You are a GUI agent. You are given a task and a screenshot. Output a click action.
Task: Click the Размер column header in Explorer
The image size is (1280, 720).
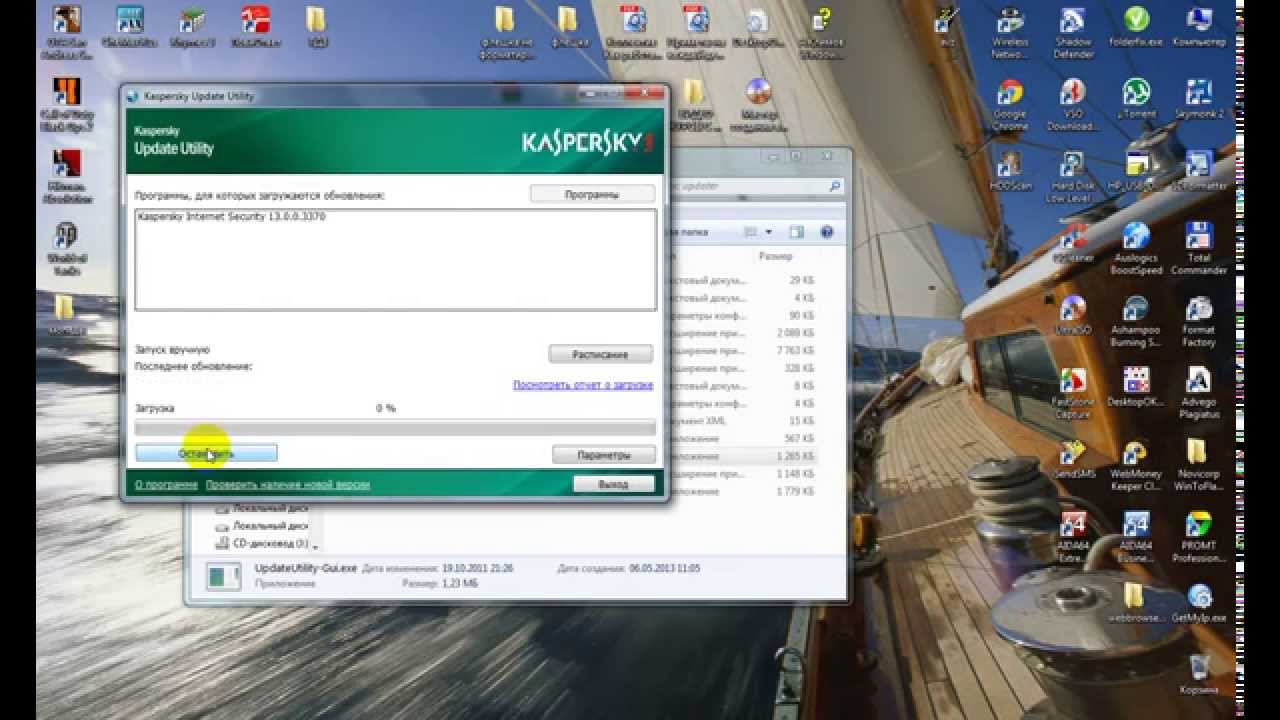click(x=776, y=257)
